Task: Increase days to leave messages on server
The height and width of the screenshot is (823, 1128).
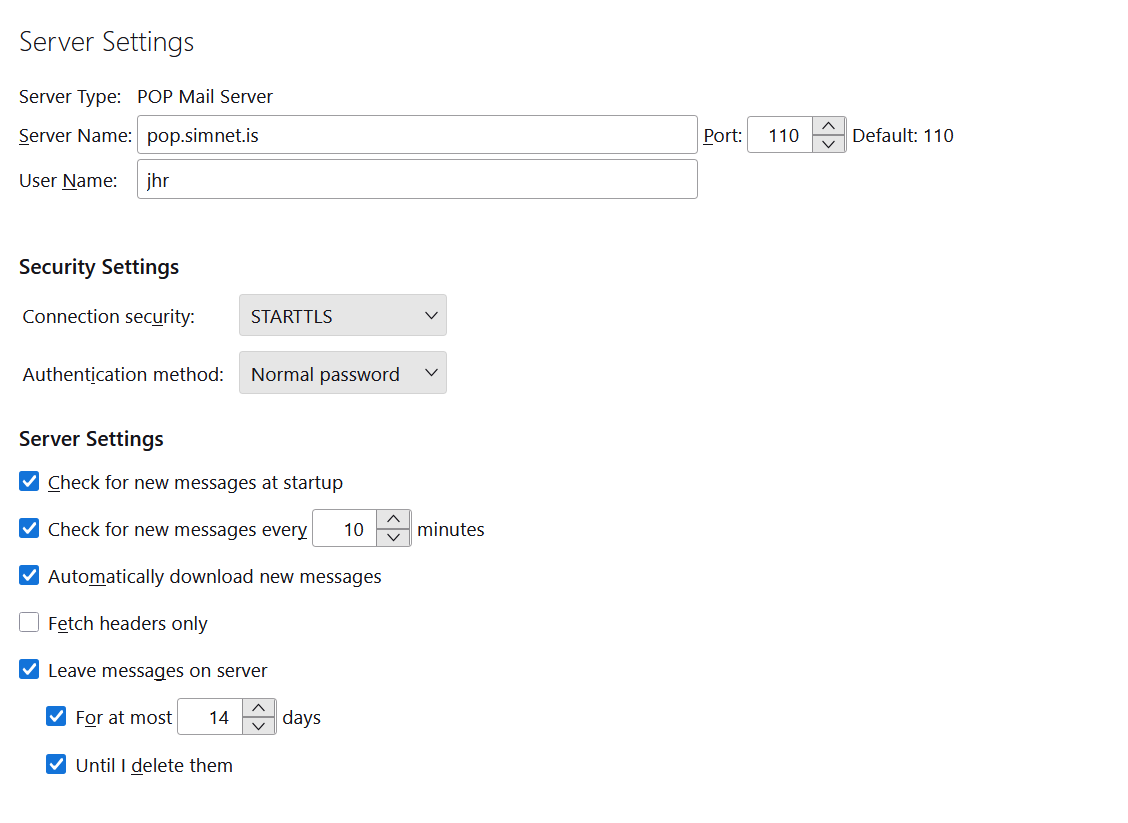Action: 259,708
